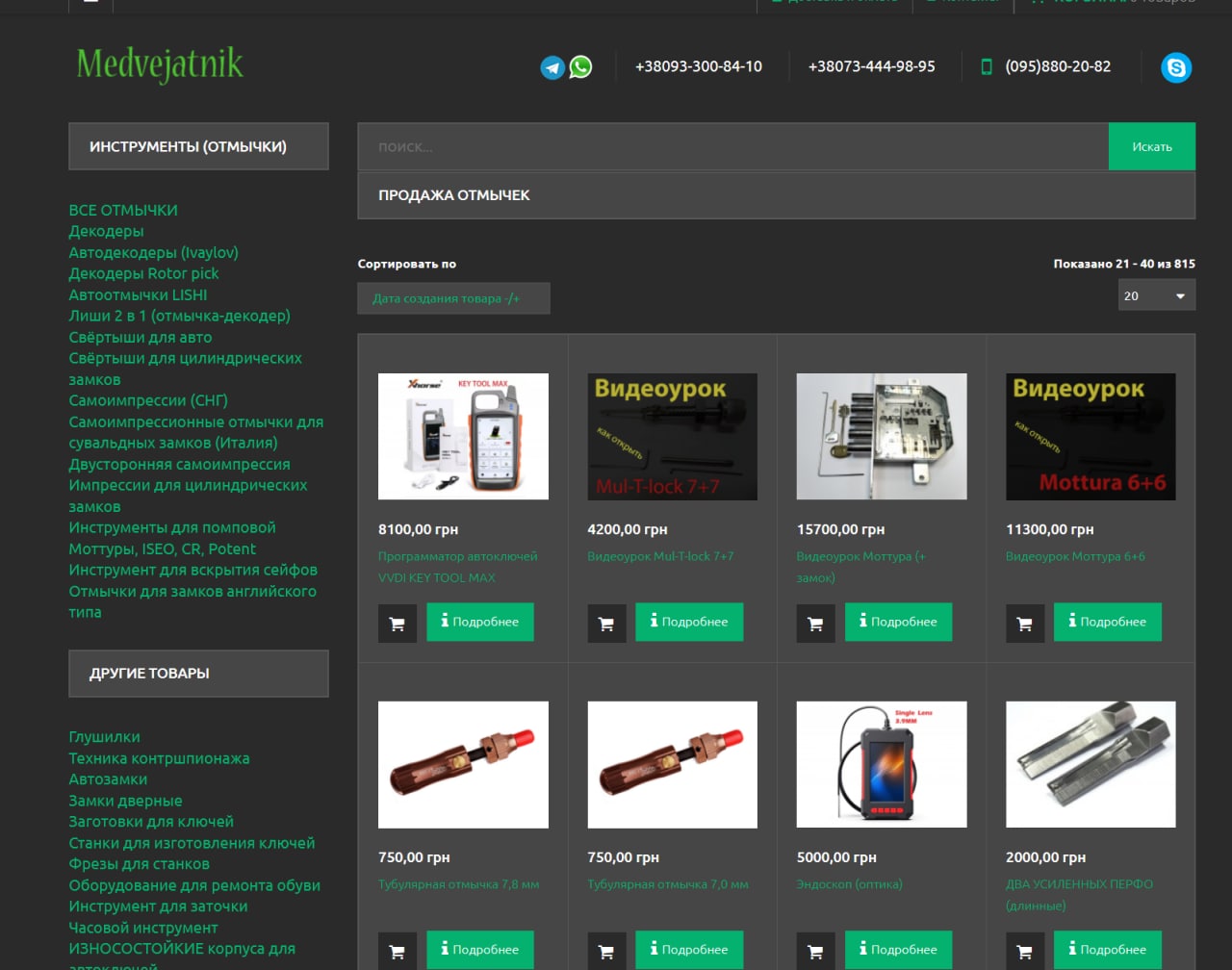Click Подробнее for Тубулярная отмычка 7,8 мм
This screenshot has width=1232, height=970.
tap(480, 950)
